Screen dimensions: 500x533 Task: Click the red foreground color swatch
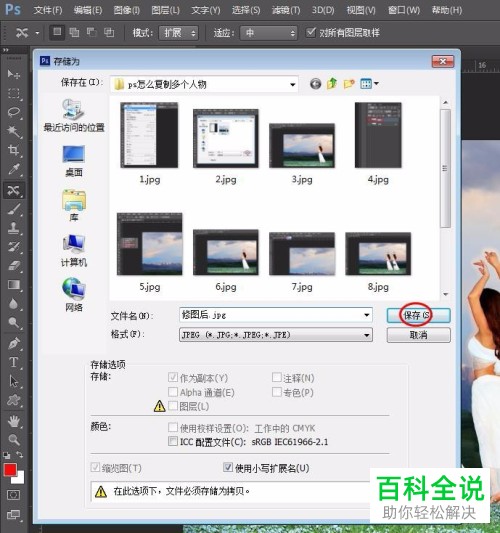click(x=10, y=470)
